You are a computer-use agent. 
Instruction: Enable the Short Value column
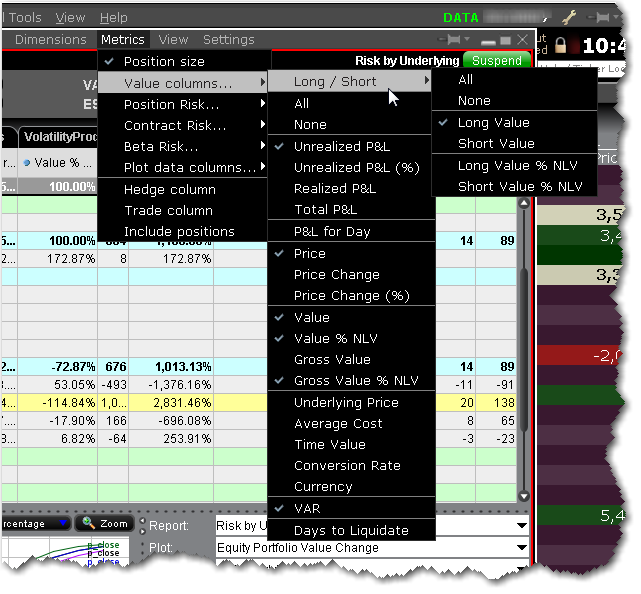click(495, 143)
